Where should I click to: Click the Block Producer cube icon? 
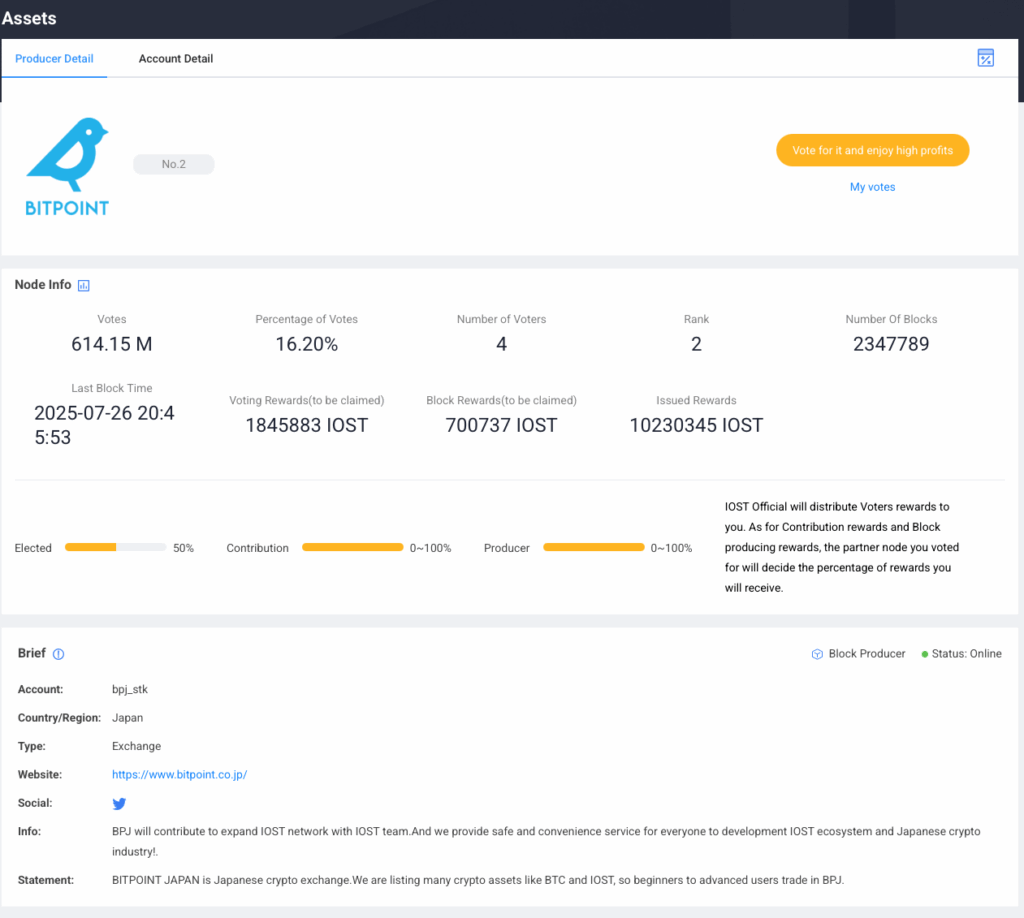817,654
